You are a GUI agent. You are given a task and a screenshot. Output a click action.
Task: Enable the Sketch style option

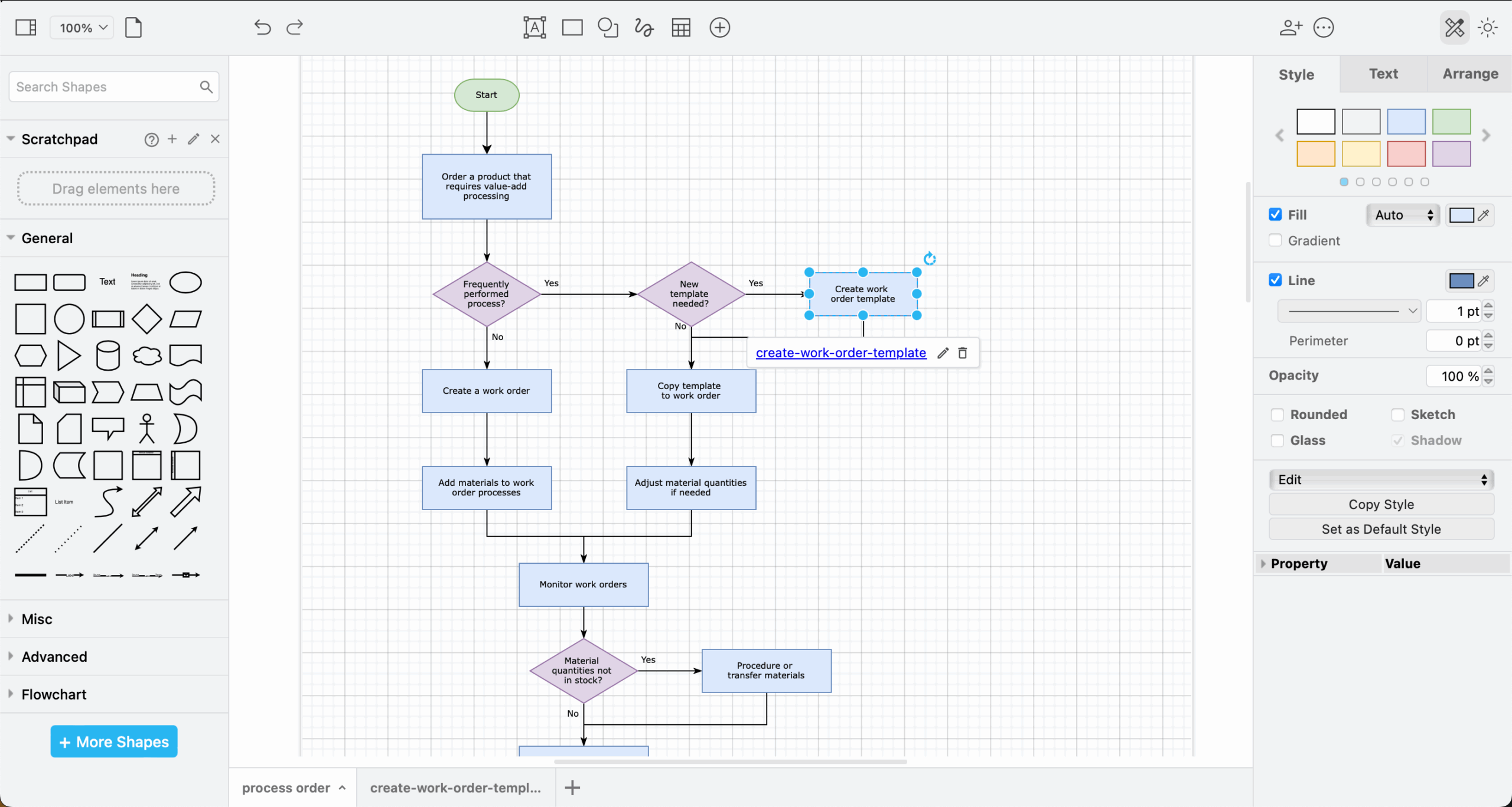(x=1398, y=414)
